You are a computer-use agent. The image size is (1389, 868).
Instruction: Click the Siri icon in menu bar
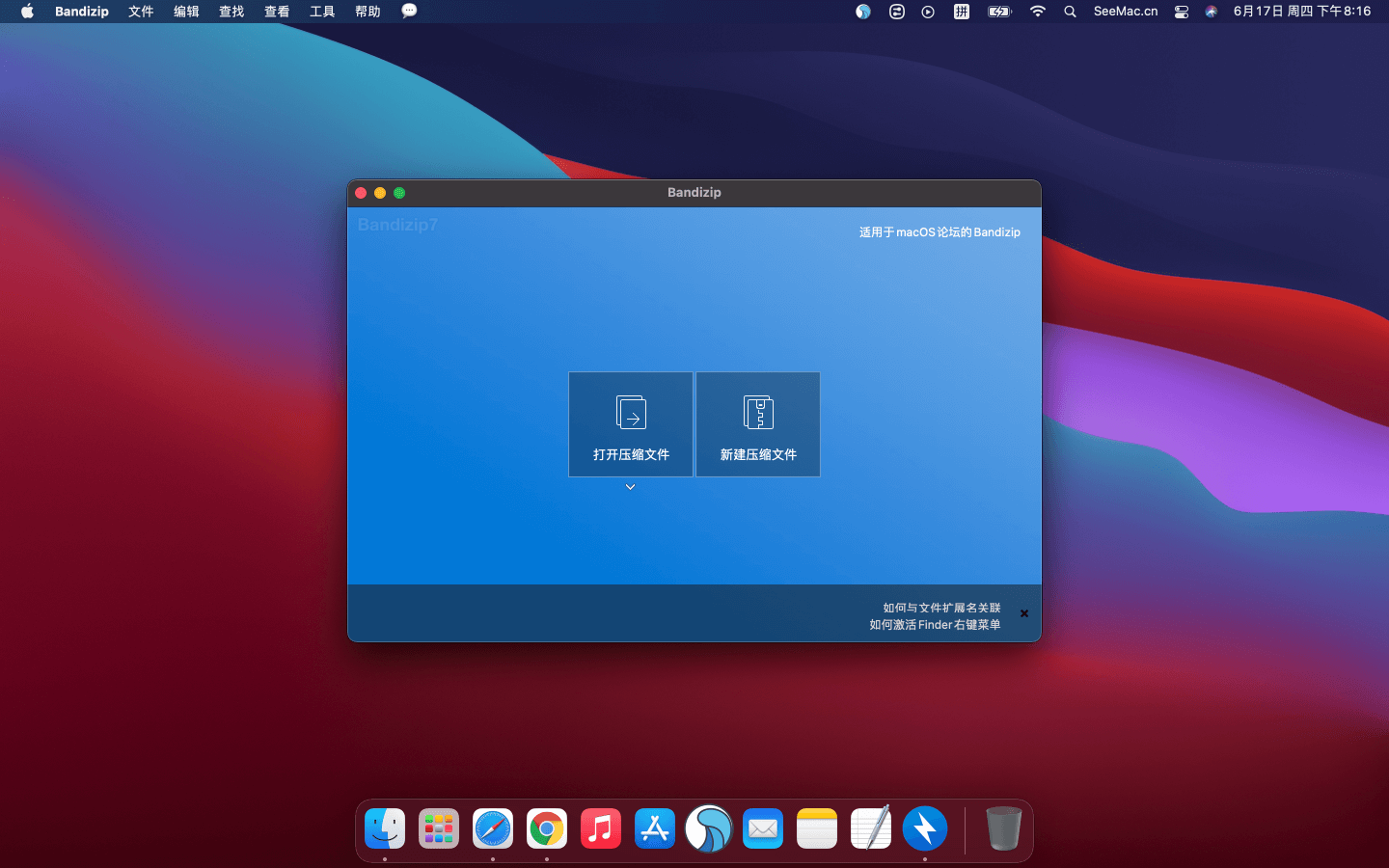(x=1211, y=12)
